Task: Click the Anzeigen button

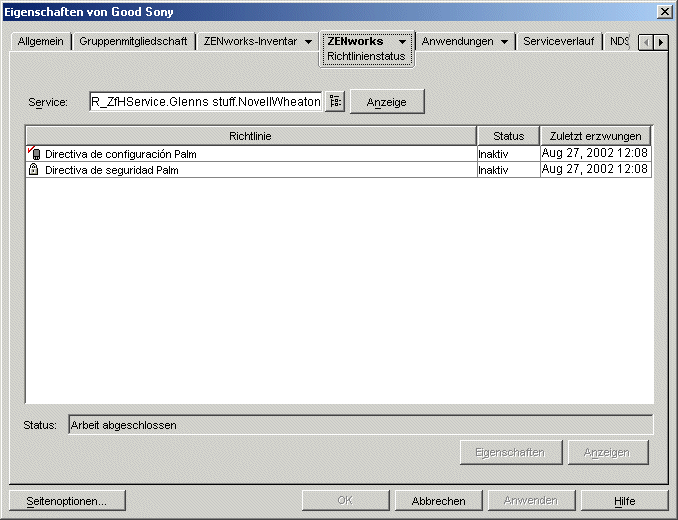Action: (608, 453)
